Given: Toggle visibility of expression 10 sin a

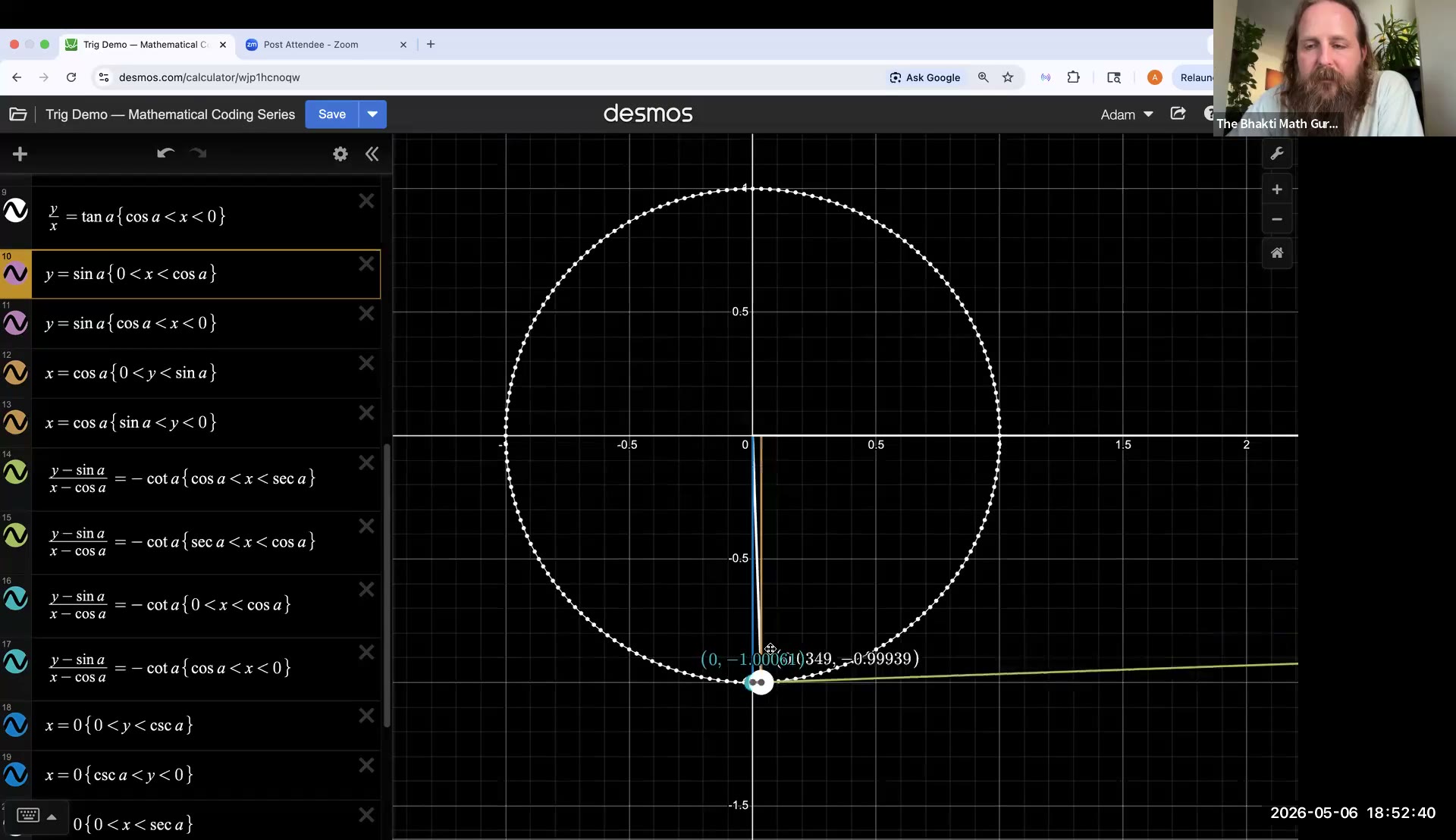Looking at the screenshot, I should coord(16,274).
